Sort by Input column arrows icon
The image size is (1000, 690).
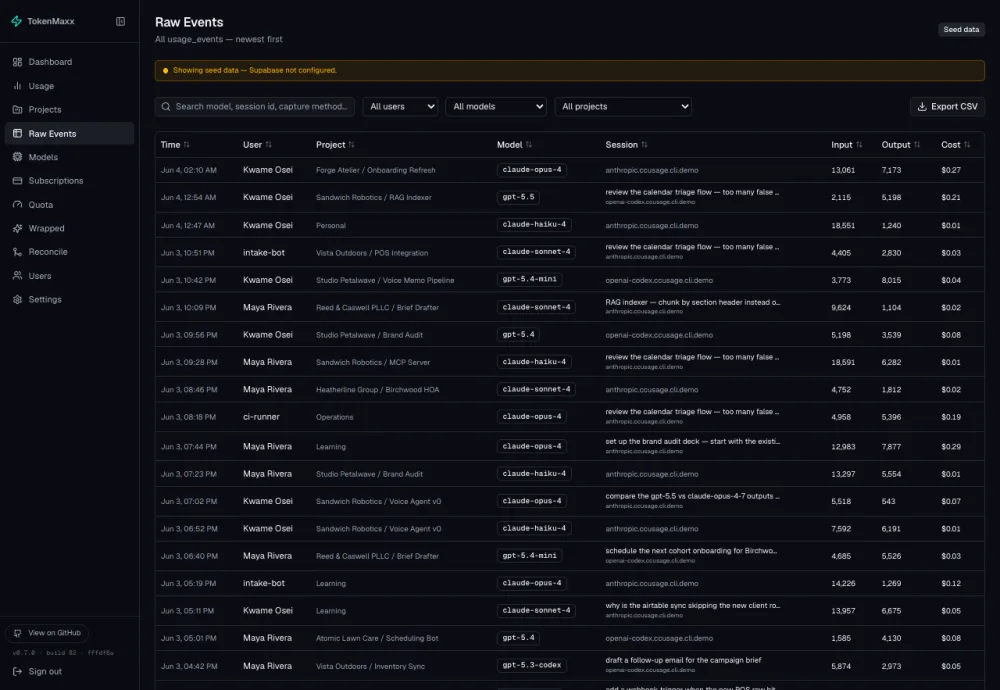coord(859,145)
